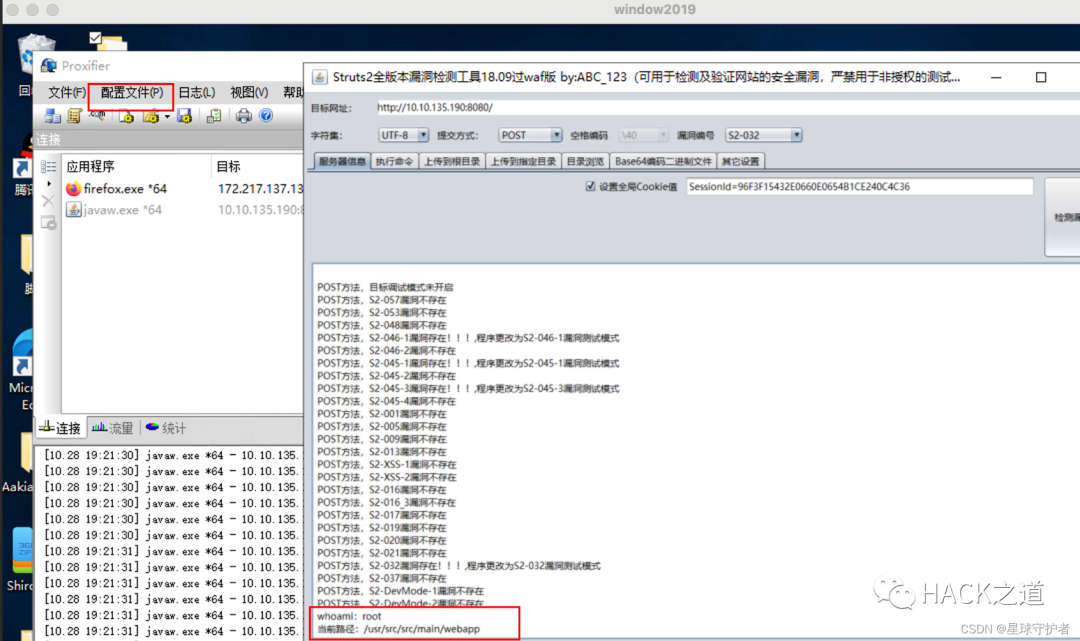Click the first 19:21:30 javaw.exe log entry
Screen dimensions: 1080x641
[174, 455]
